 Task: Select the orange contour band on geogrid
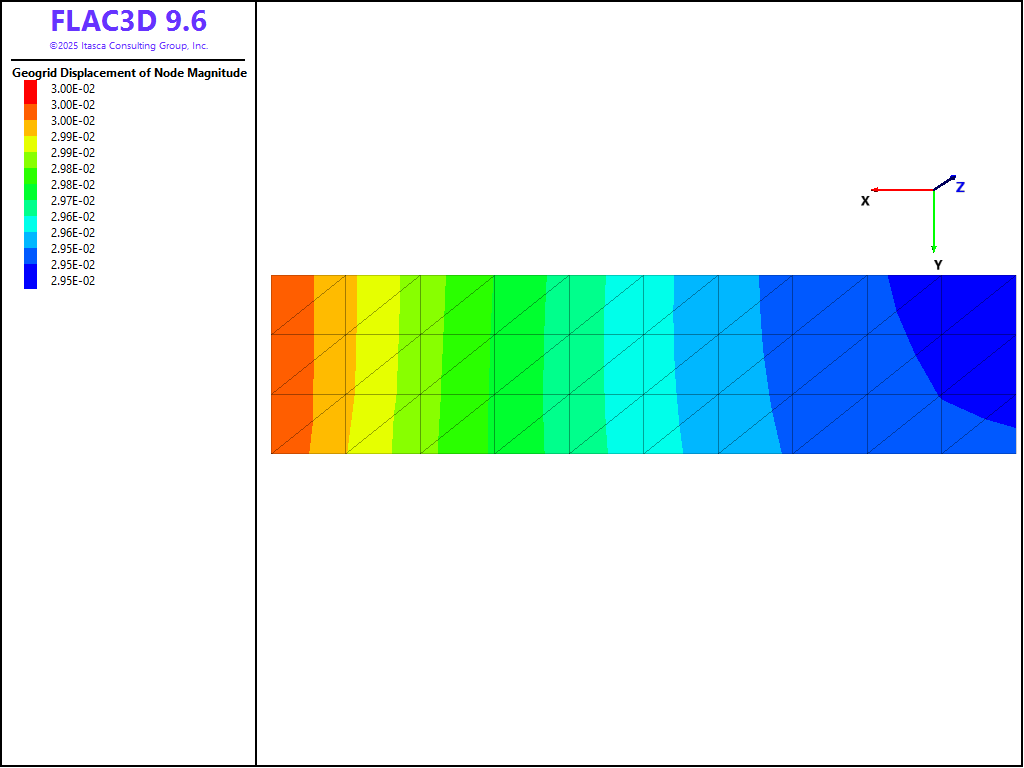291,364
